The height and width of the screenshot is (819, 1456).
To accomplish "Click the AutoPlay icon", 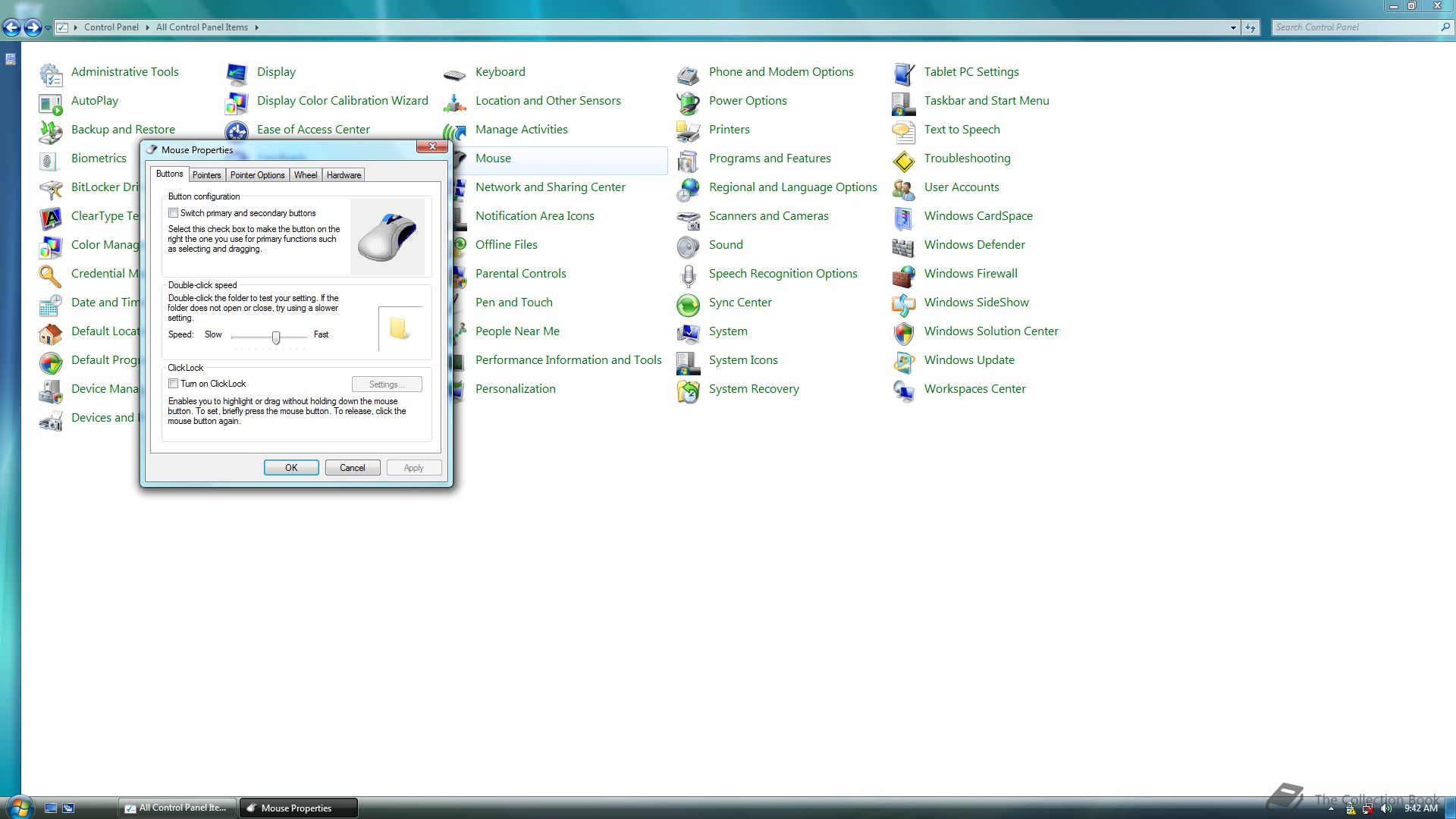I will pyautogui.click(x=51, y=102).
